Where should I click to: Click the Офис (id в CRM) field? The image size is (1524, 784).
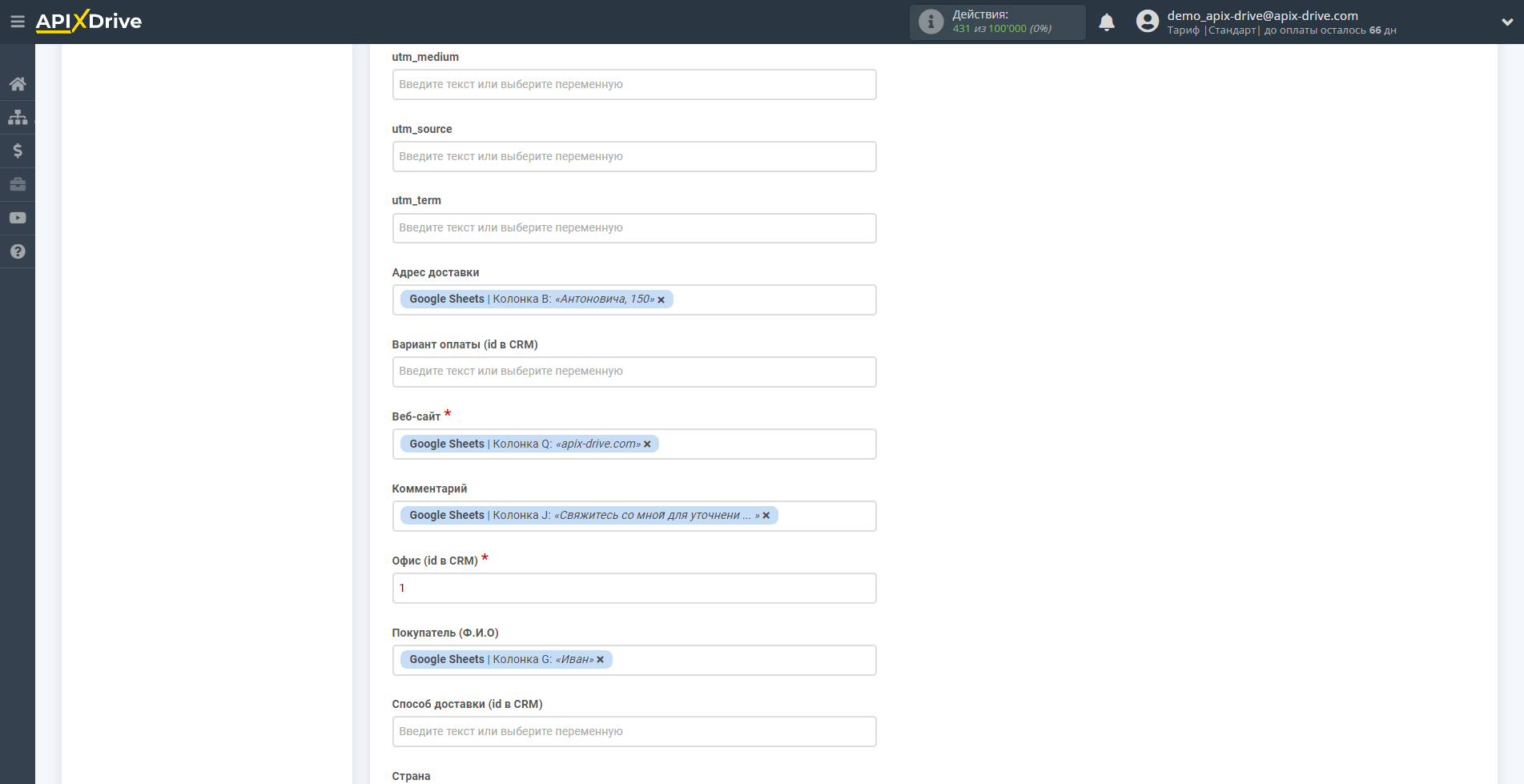click(634, 589)
